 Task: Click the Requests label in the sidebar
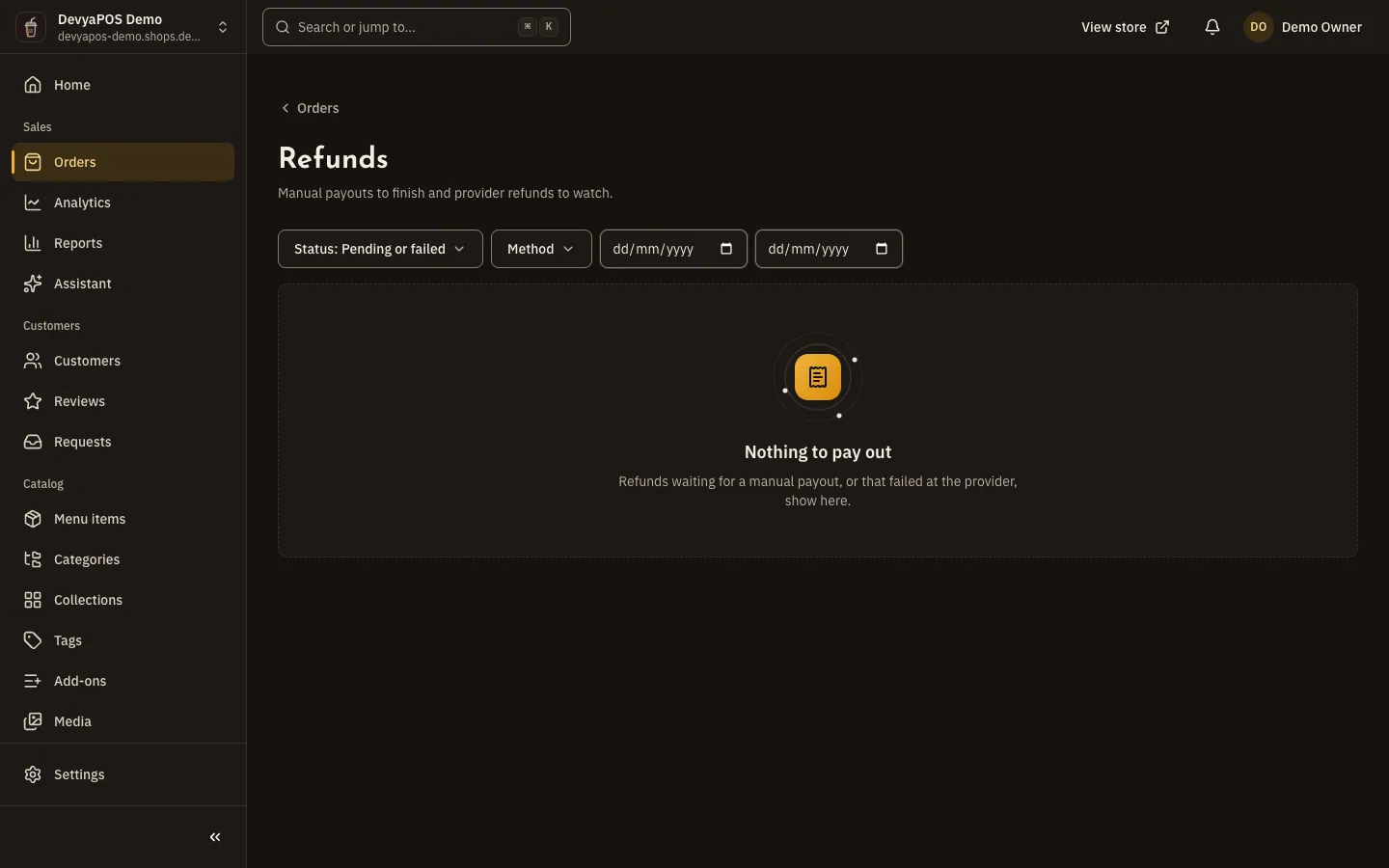click(83, 442)
